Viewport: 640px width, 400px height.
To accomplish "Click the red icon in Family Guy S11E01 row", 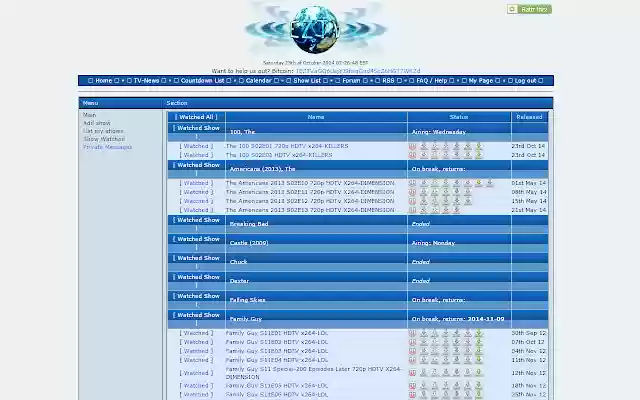I will click(x=412, y=333).
